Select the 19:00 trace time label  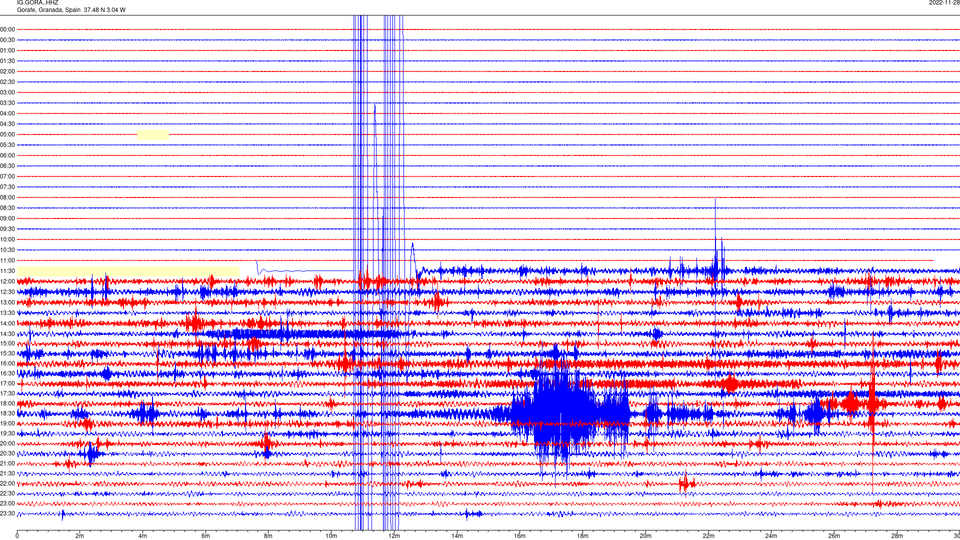(x=7, y=424)
